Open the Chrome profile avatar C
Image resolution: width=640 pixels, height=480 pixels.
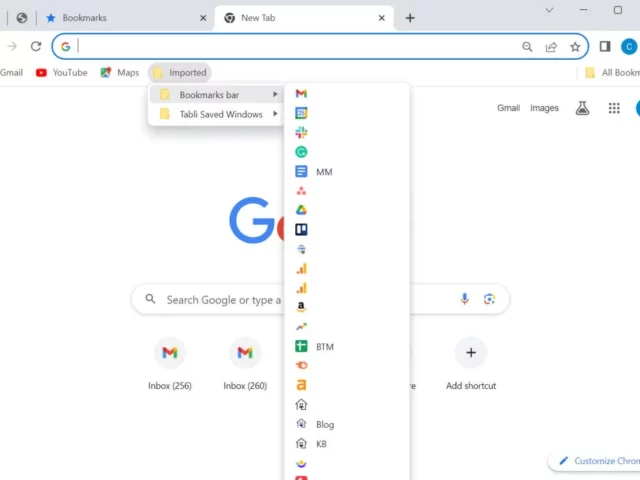pos(629,47)
